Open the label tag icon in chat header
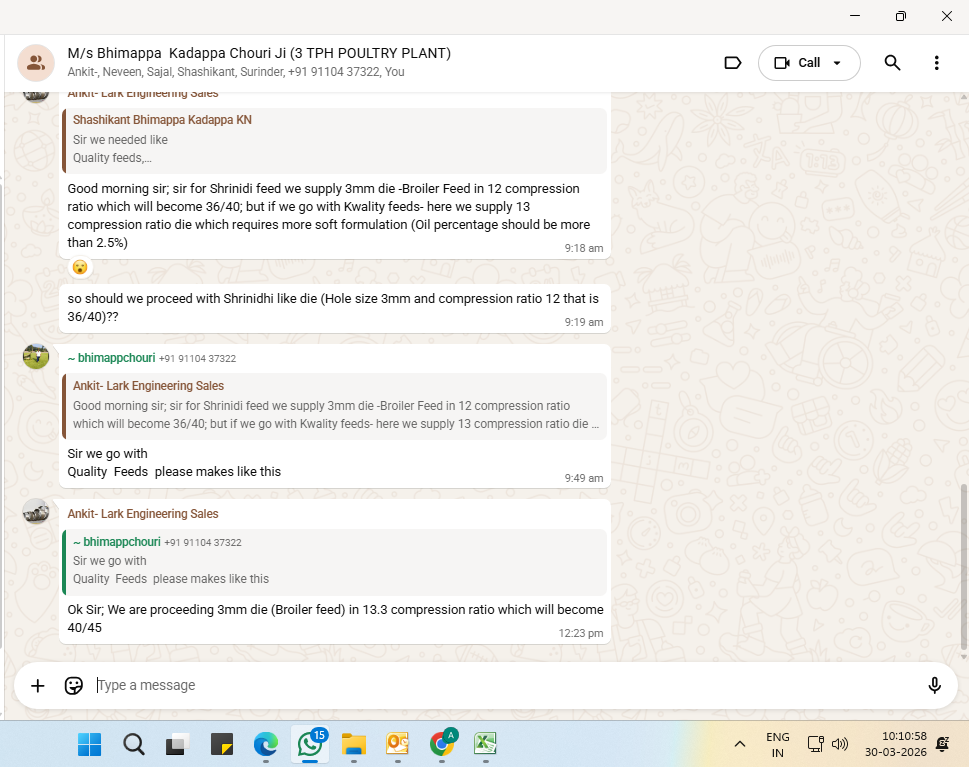 pos(732,63)
